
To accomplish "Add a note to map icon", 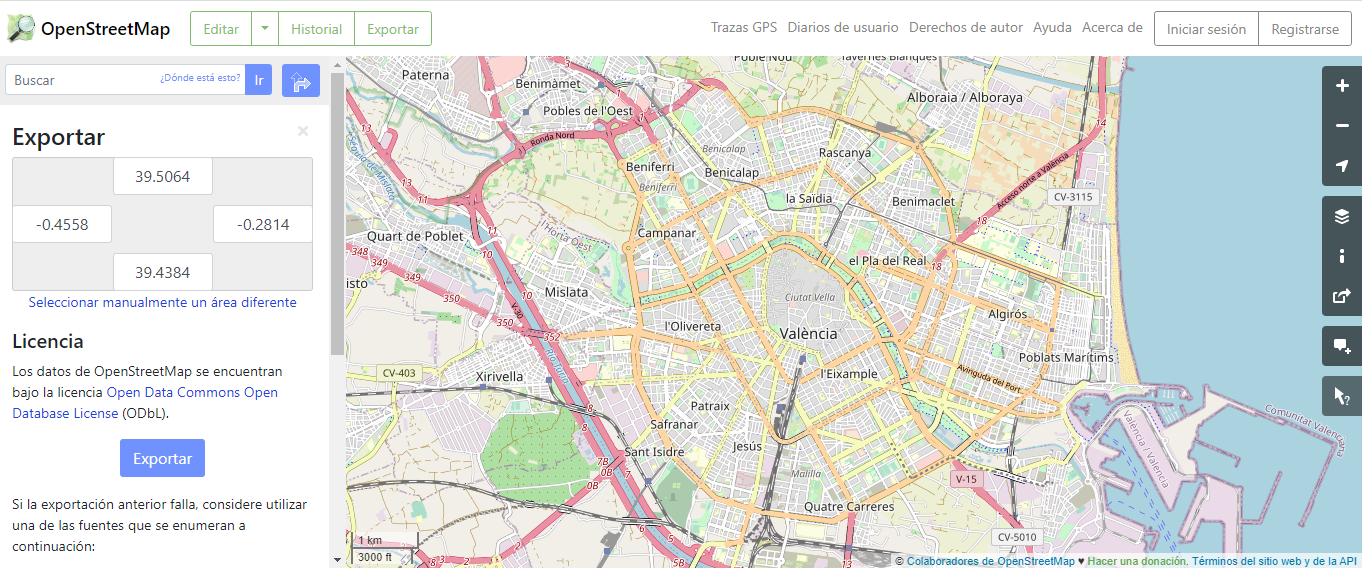I will 1342,346.
